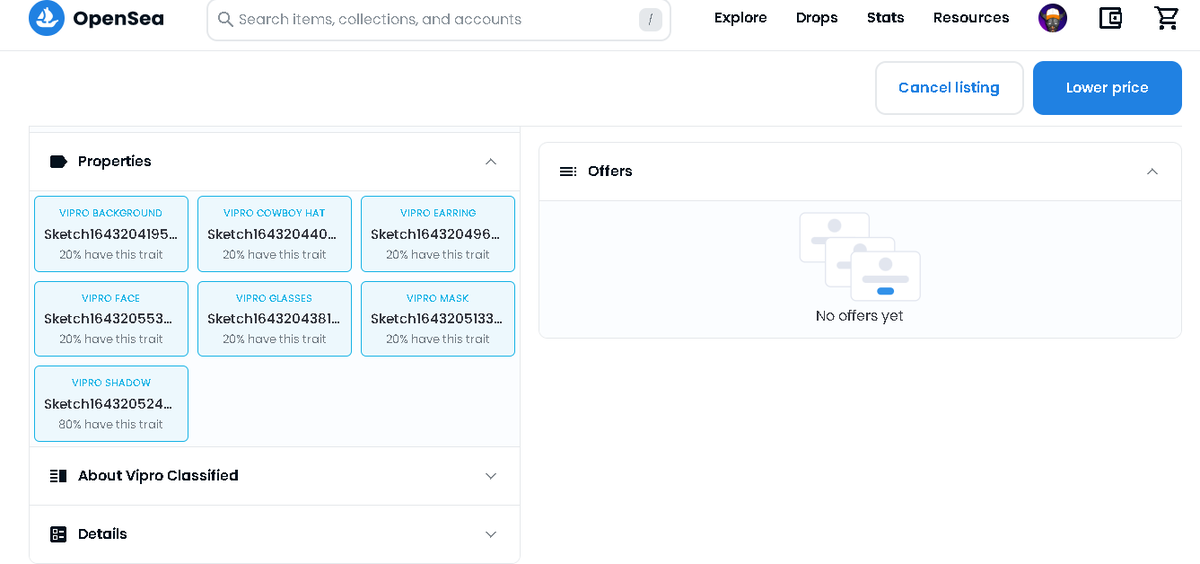Click the Cancel listing button
This screenshot has height=564, width=1200.
tap(949, 88)
